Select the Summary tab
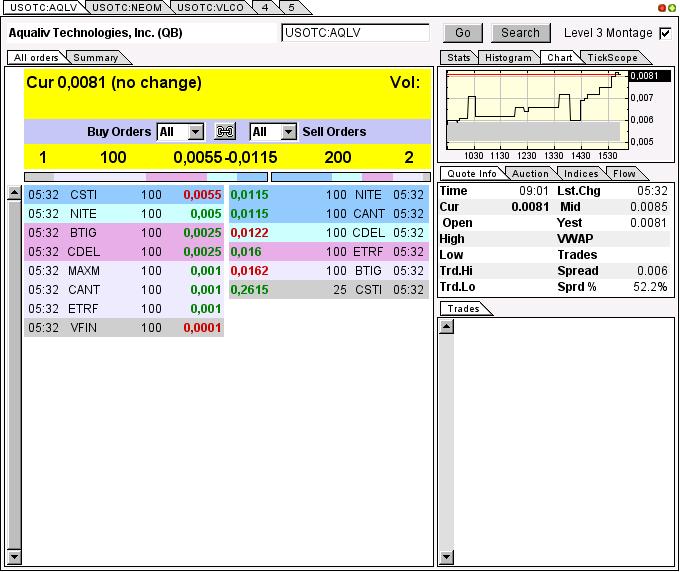Screen dimensions: 680x572 point(96,58)
